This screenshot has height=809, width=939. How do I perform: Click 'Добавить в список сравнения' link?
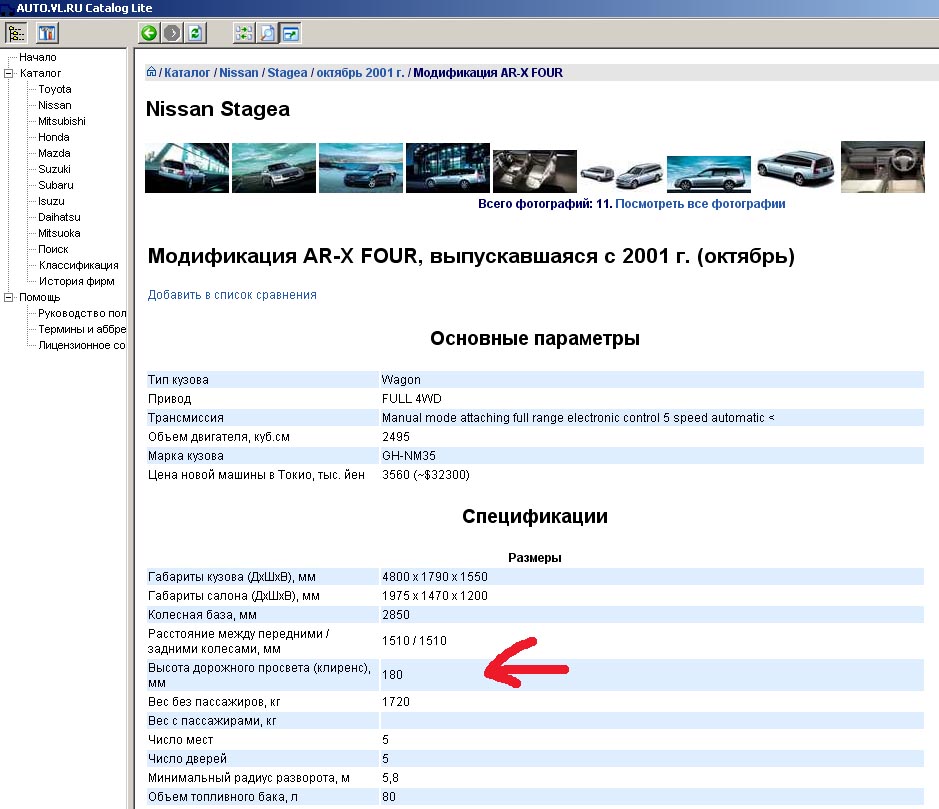(232, 295)
